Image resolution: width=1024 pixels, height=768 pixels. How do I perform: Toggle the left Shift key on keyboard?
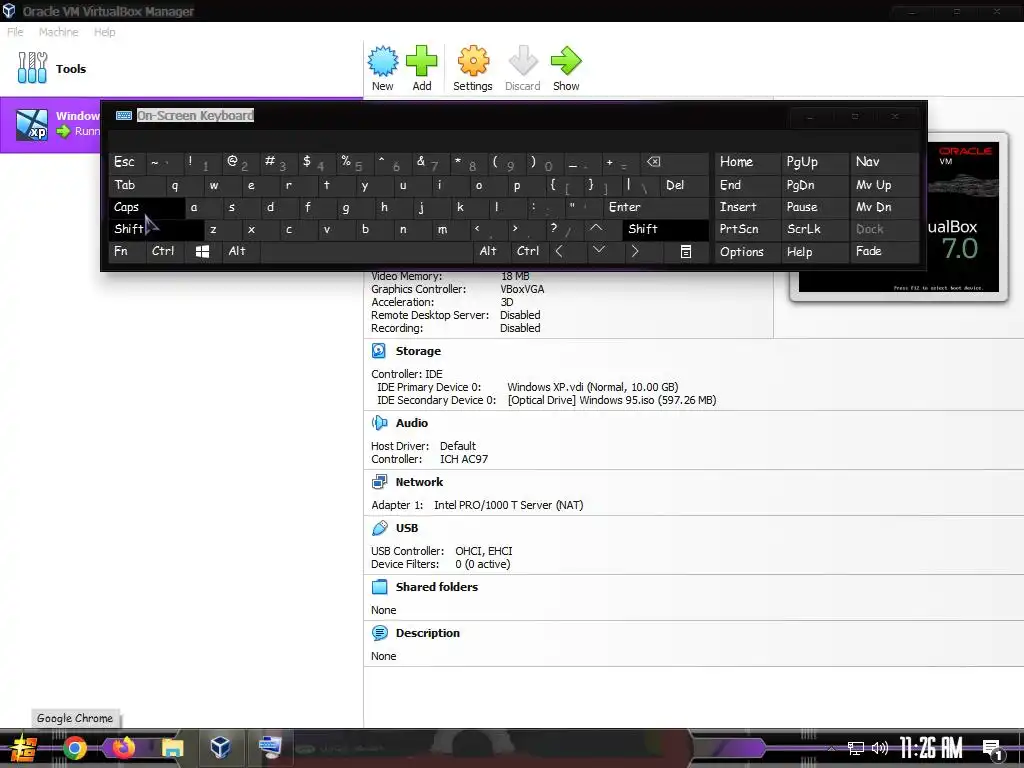156,229
